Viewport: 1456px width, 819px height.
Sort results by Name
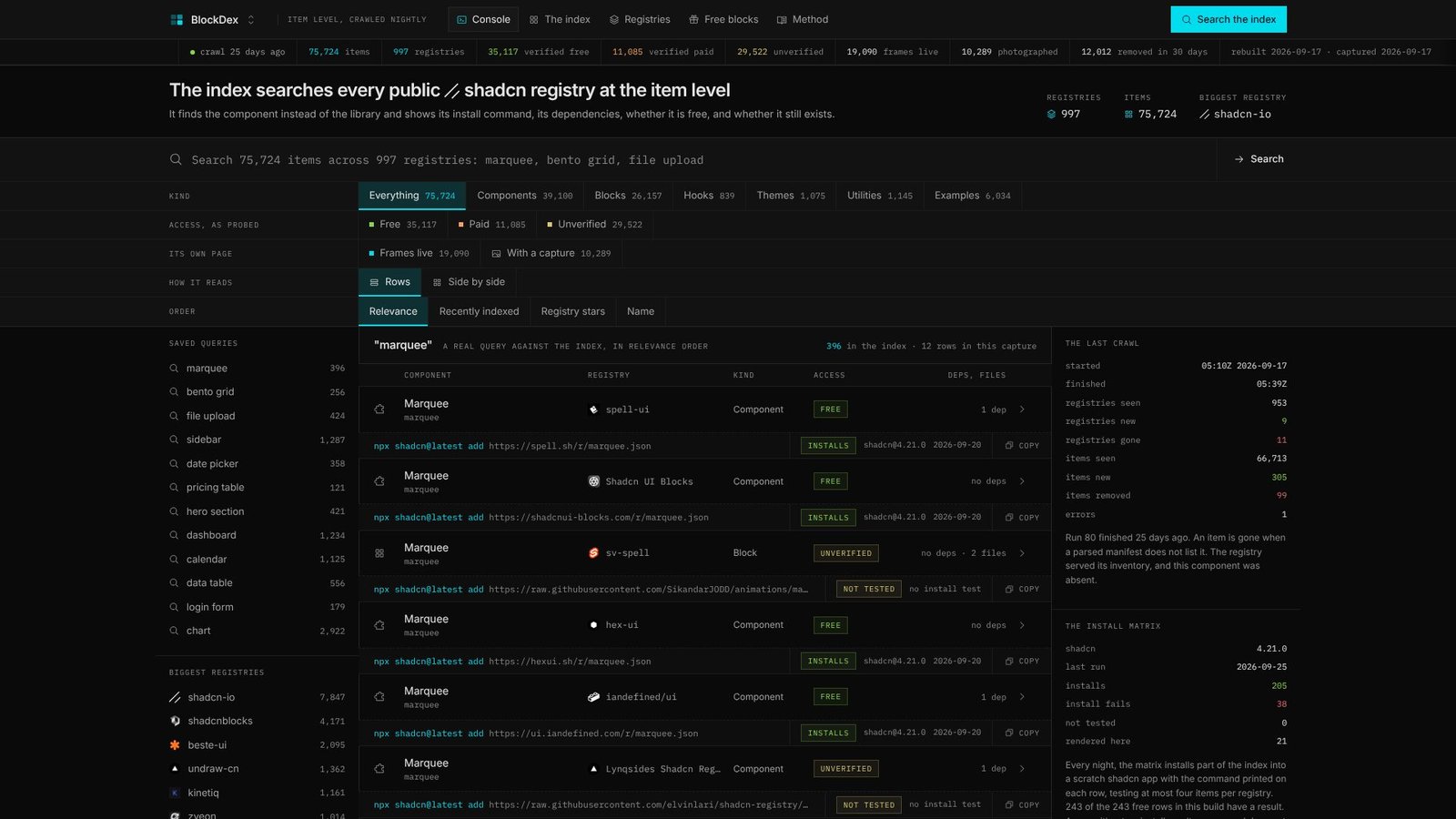[641, 311]
